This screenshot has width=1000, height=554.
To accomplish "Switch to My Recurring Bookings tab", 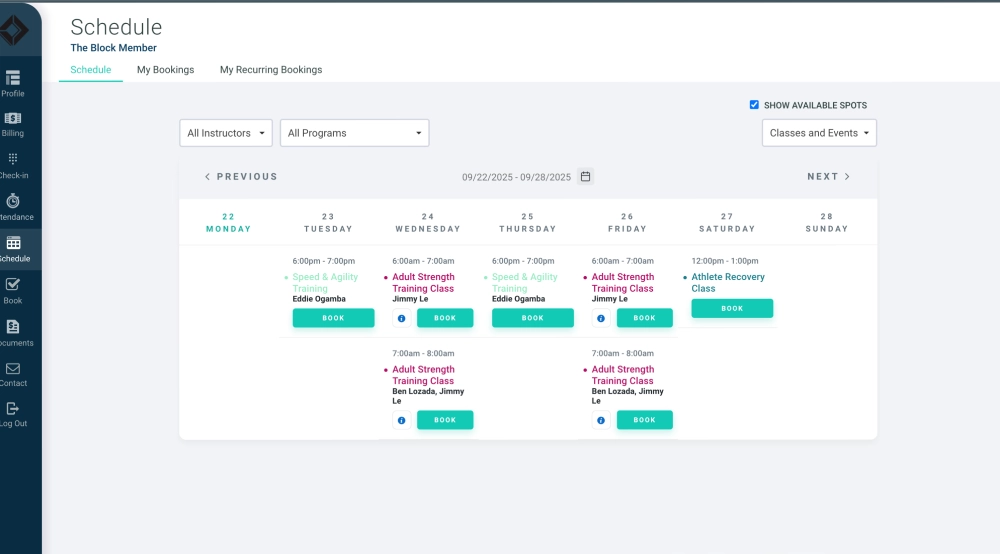I will click(x=271, y=70).
